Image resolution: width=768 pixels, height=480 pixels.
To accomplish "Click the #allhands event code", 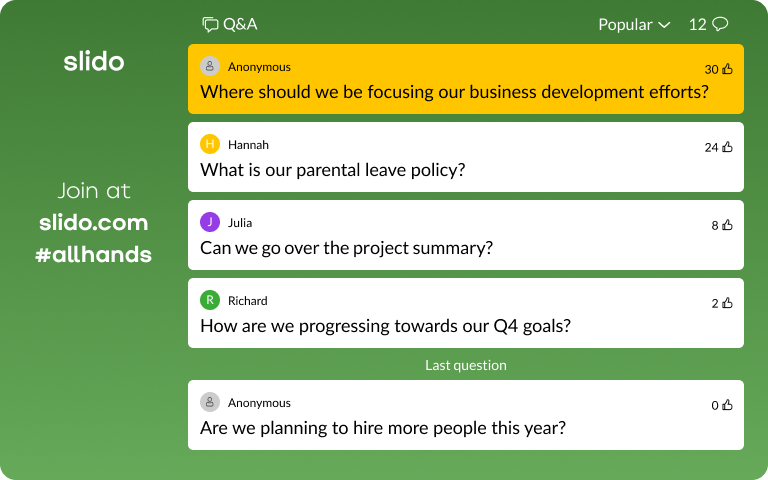I will pyautogui.click(x=93, y=254).
